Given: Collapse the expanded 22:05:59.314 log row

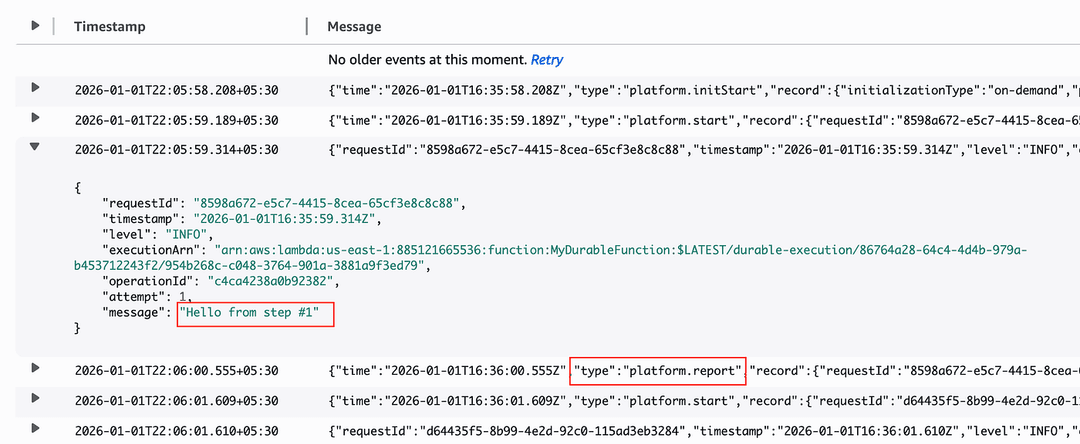Looking at the screenshot, I should pos(35,147).
